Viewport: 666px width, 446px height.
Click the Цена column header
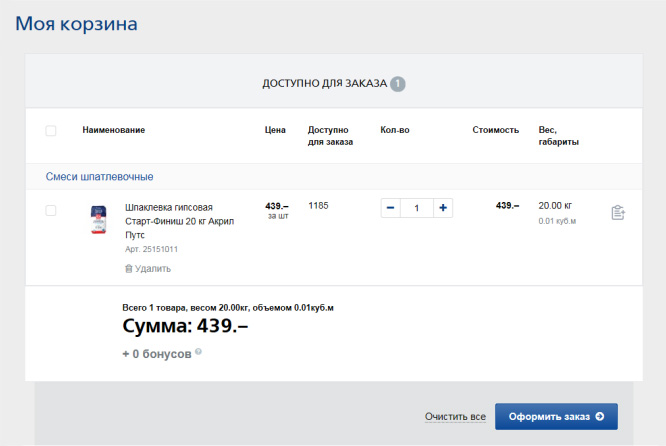click(275, 130)
